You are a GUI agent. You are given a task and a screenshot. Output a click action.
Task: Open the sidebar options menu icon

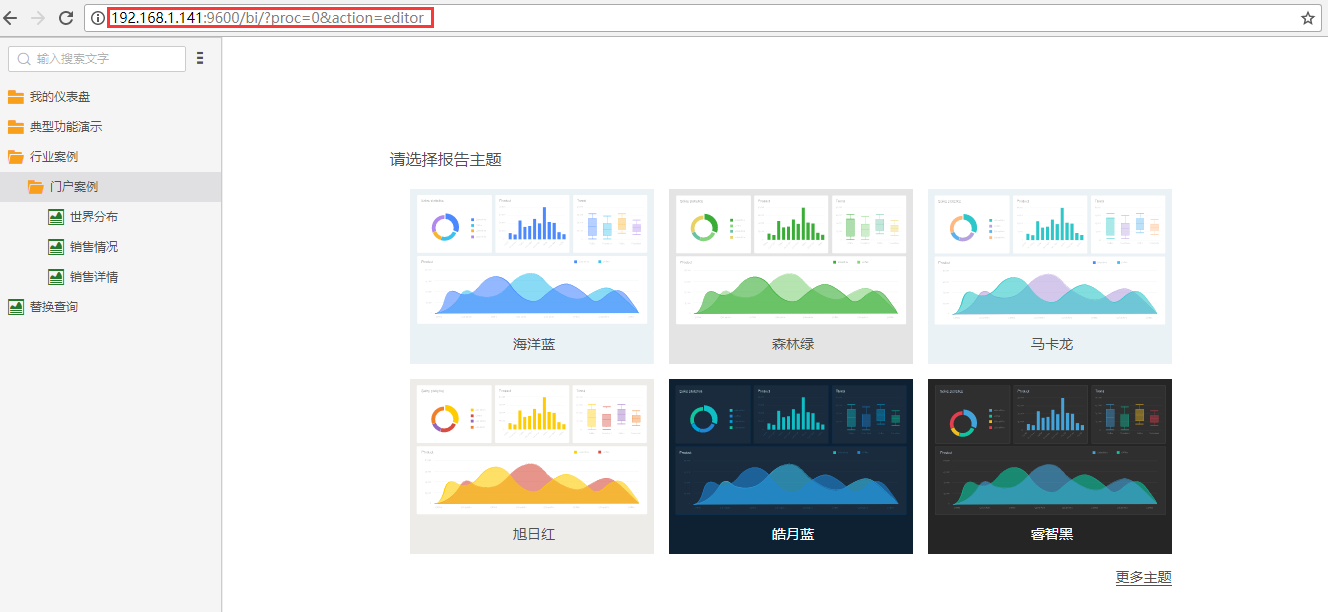200,58
